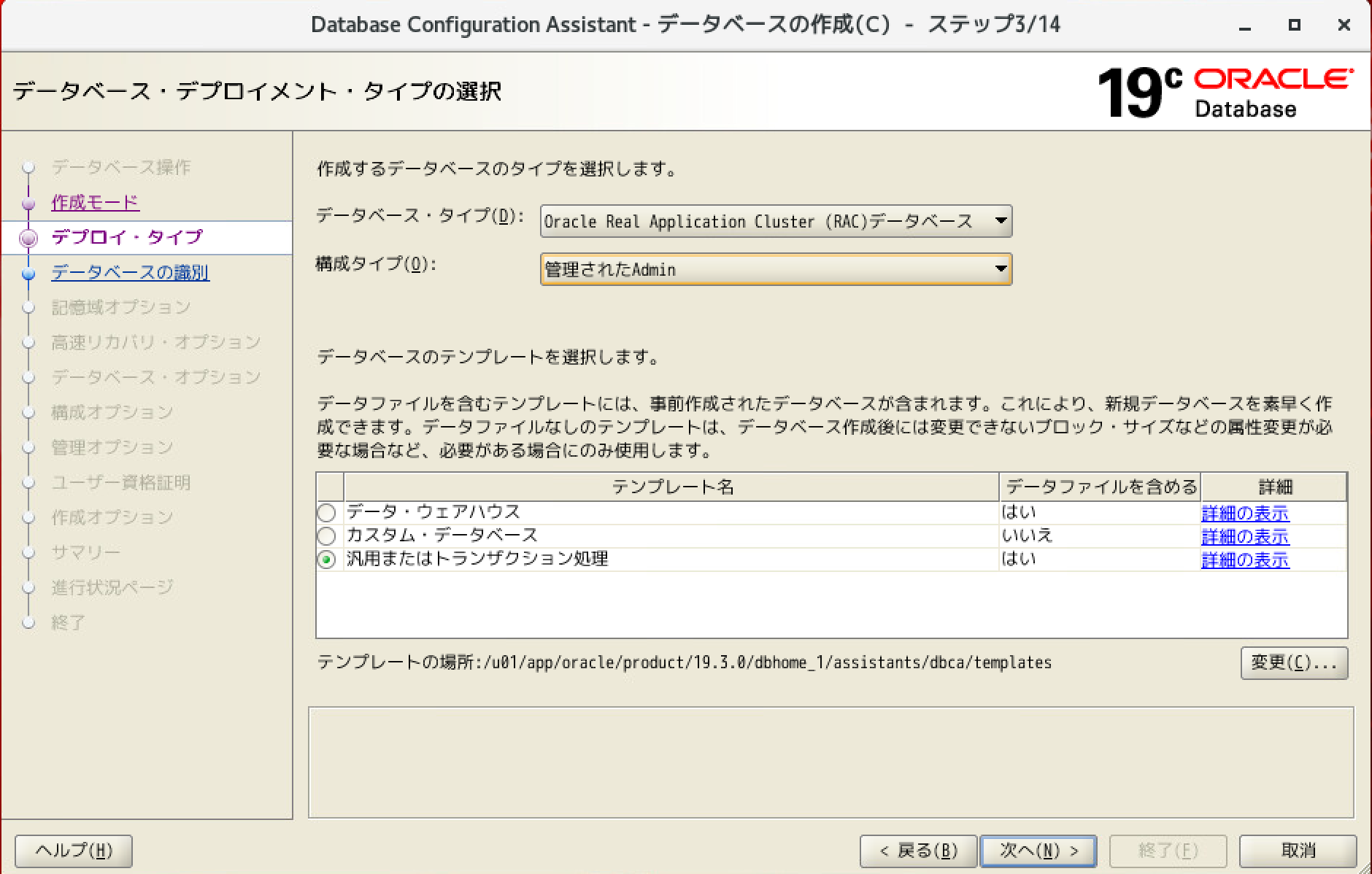This screenshot has width=1372, height=874.
Task: Show details for データ・ウェアハウス template
Action: tap(1244, 512)
